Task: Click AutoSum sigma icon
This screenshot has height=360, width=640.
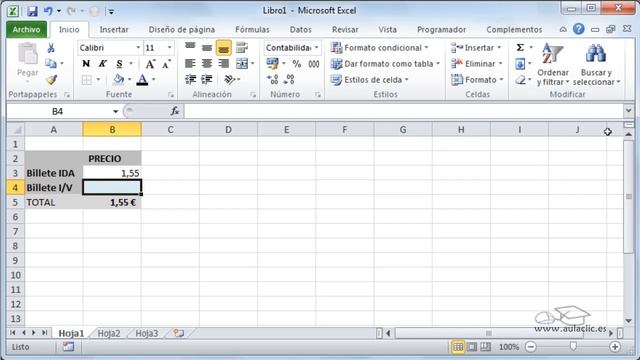Action: (520, 48)
